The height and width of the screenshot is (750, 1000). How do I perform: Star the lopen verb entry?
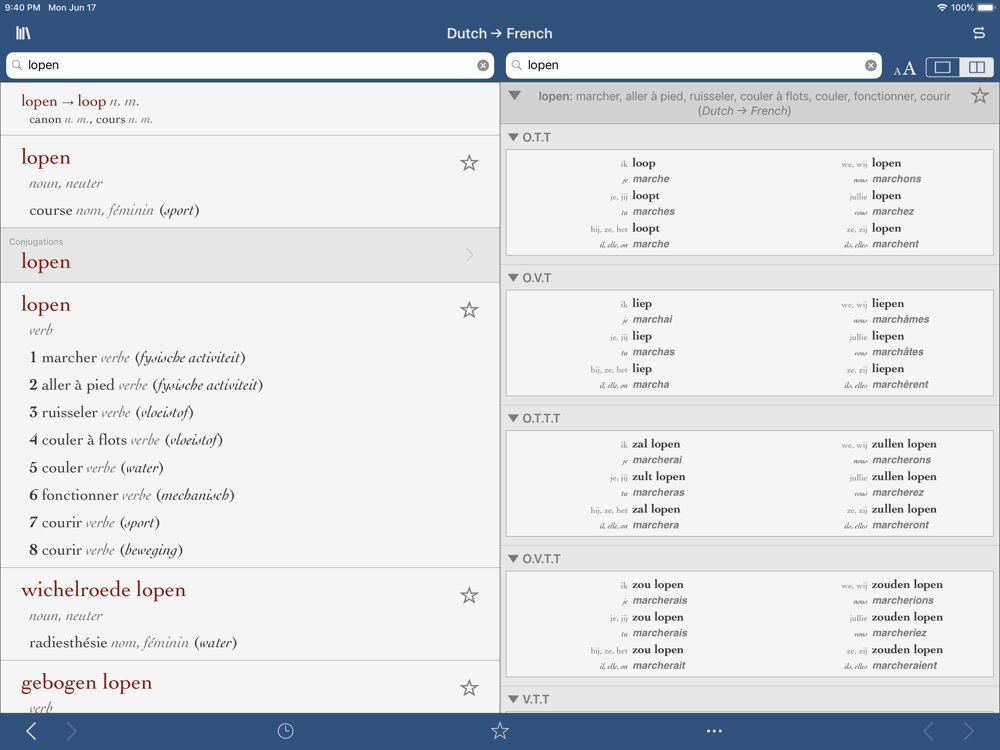469,310
